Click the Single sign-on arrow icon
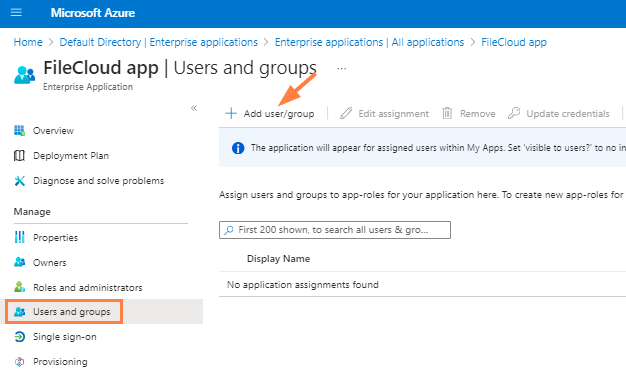Viewport: 626px width, 371px height. tap(20, 337)
